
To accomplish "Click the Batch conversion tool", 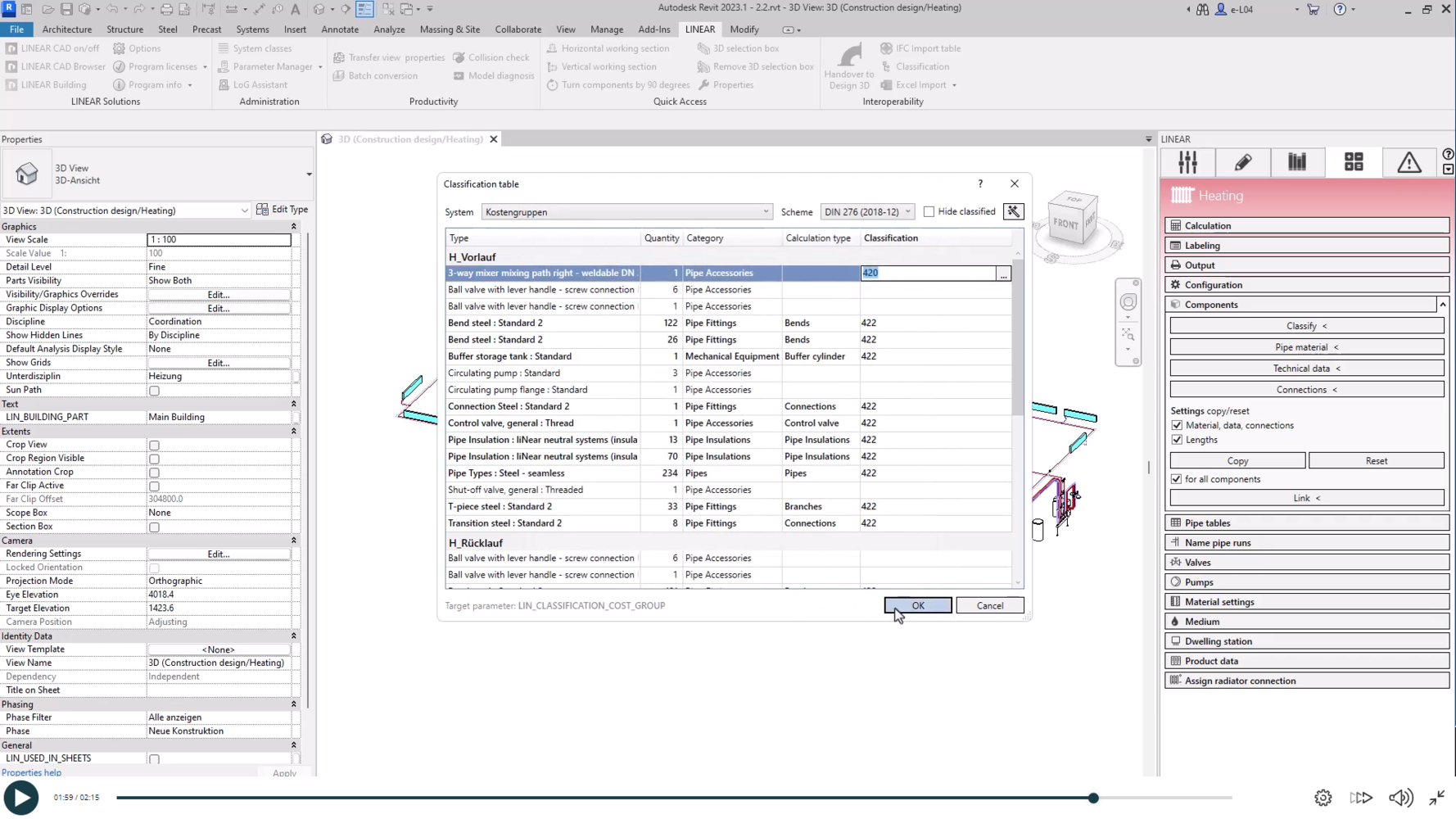I will (376, 75).
